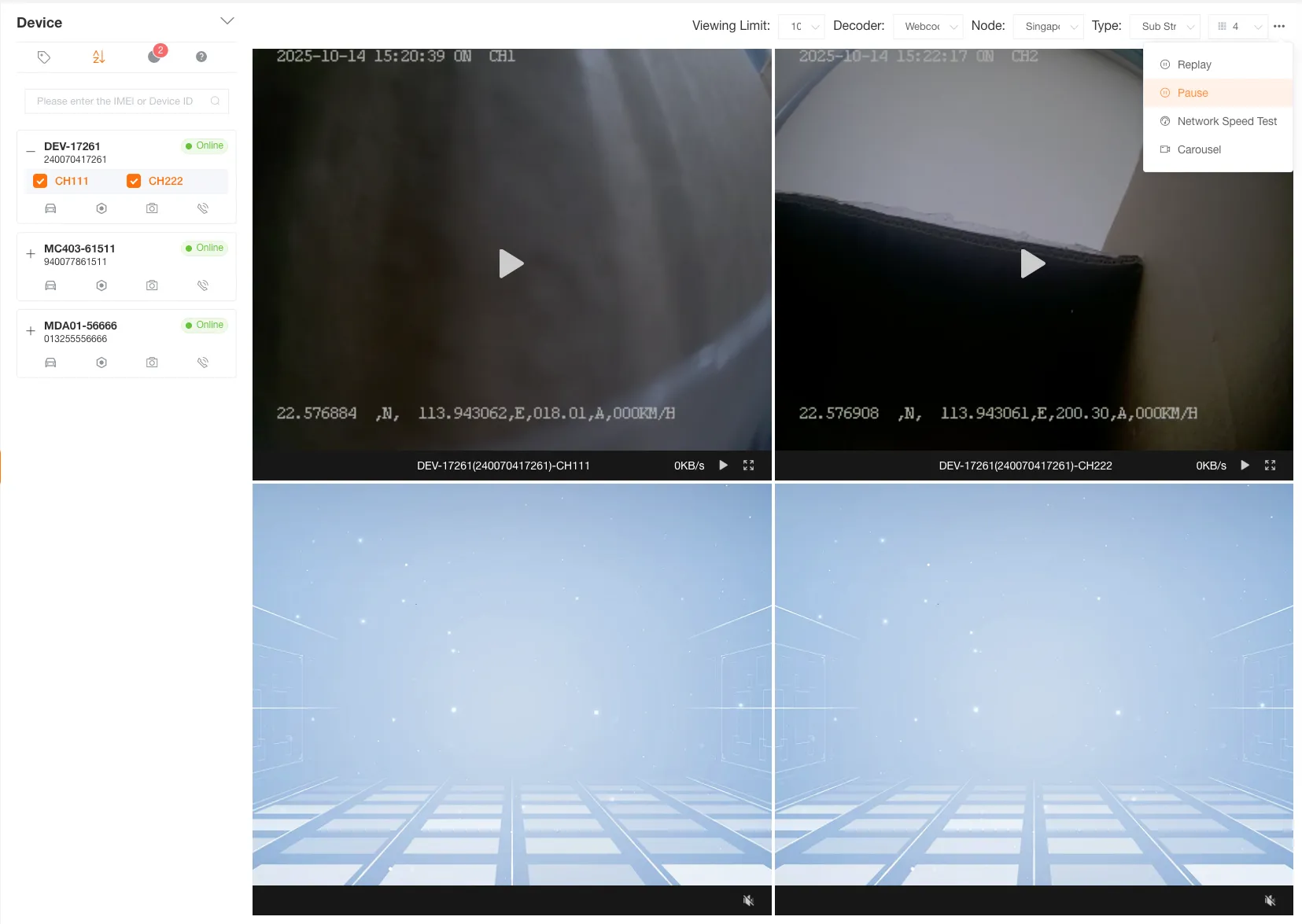Click the A-Z sort icon

98,56
